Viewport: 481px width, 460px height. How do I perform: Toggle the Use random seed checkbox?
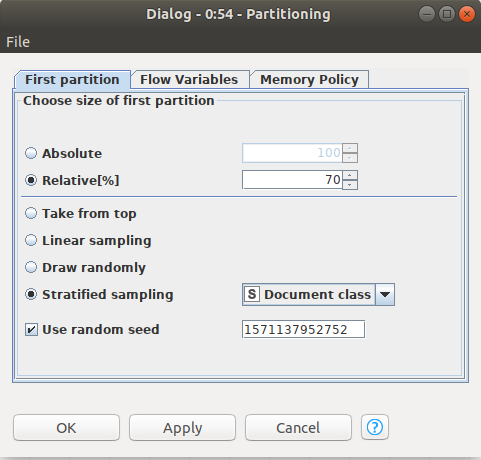click(31, 330)
